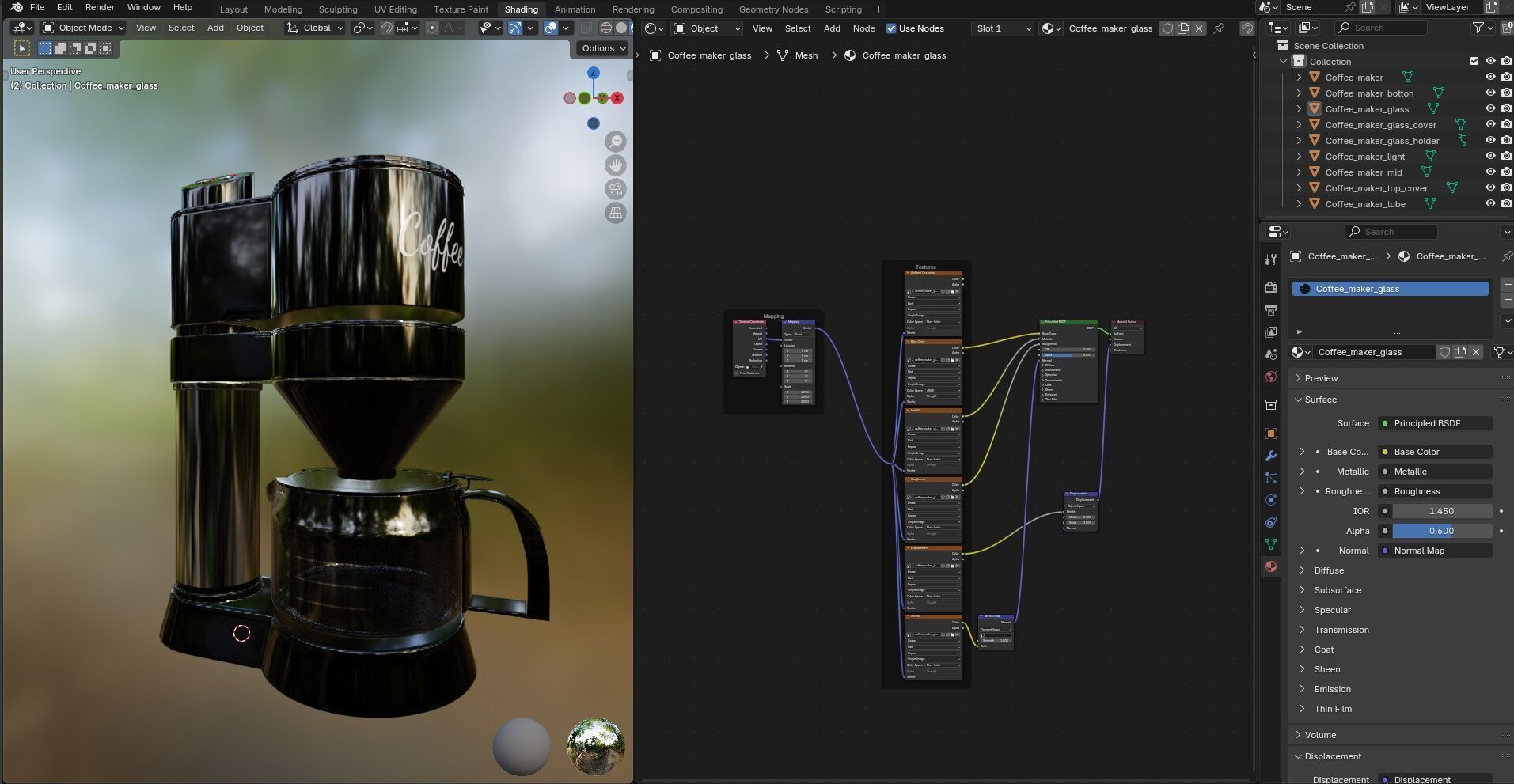Toggle fake user shield in node editor header
The image size is (1514, 784).
[1167, 28]
